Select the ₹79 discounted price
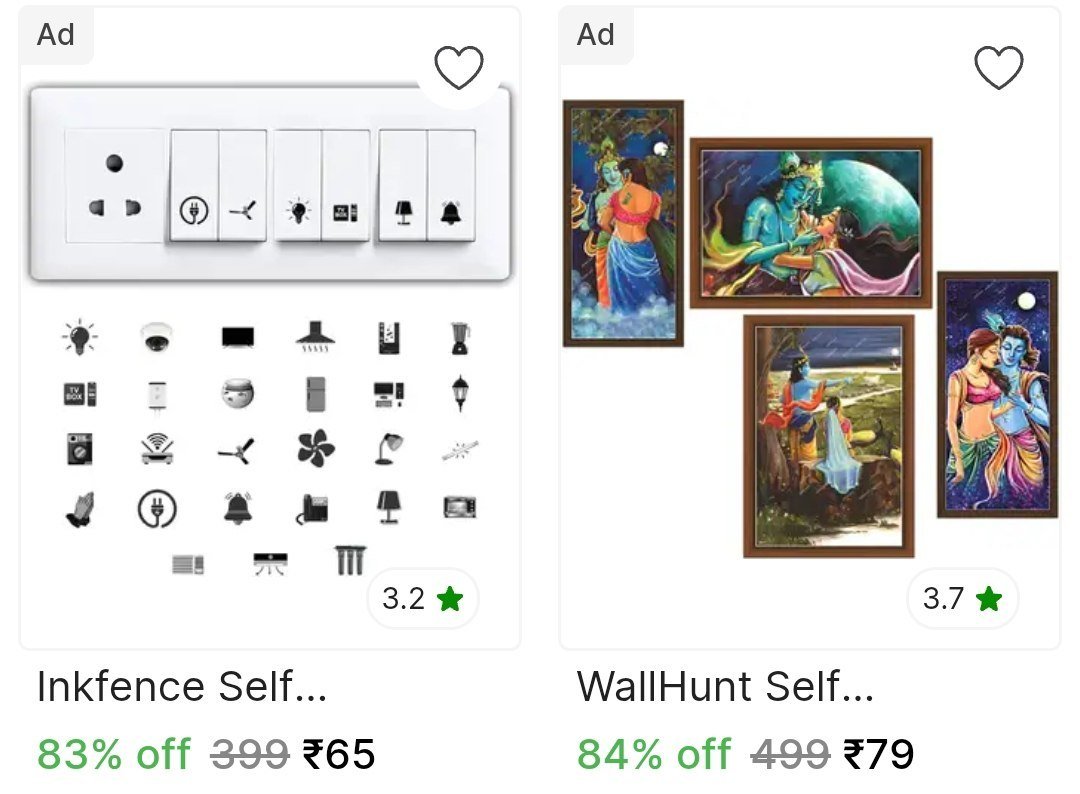This screenshot has height=794, width=1080. pos(879,754)
